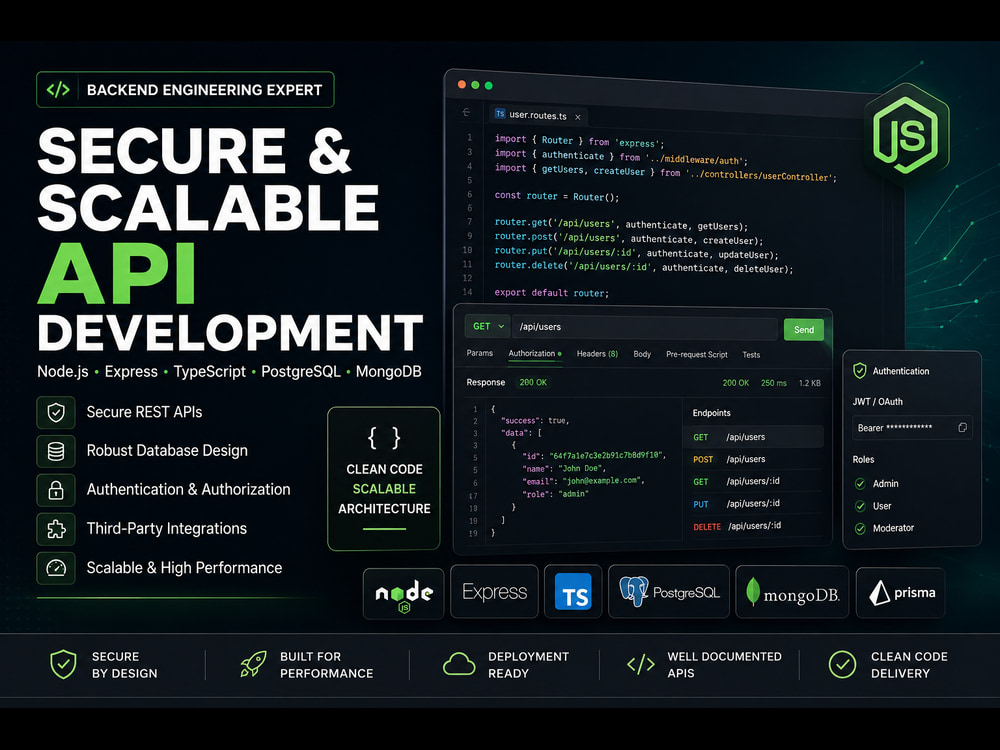The image size is (1000, 750).
Task: Click the cloud icon beside Deployment Ready
Action: (459, 664)
